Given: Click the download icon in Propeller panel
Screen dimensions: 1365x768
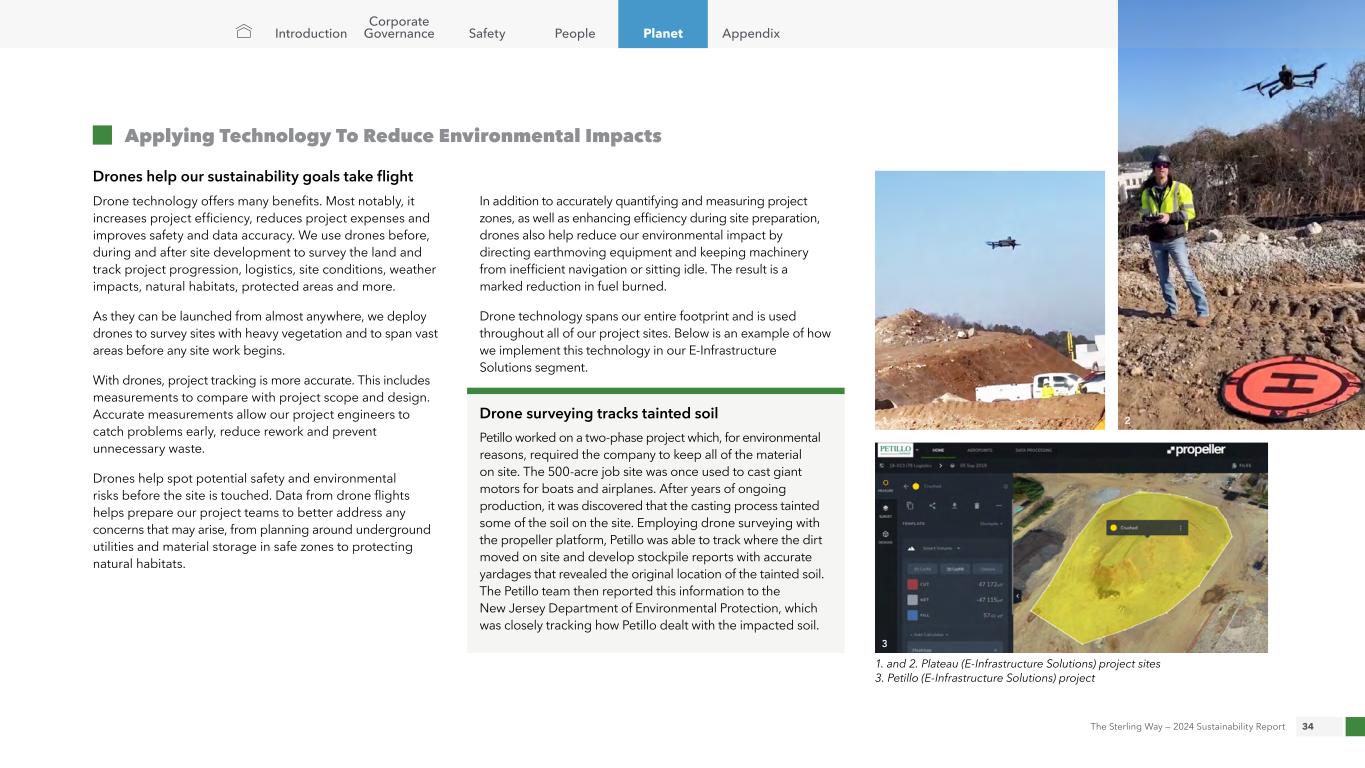Looking at the screenshot, I should pyautogui.click(x=955, y=505).
